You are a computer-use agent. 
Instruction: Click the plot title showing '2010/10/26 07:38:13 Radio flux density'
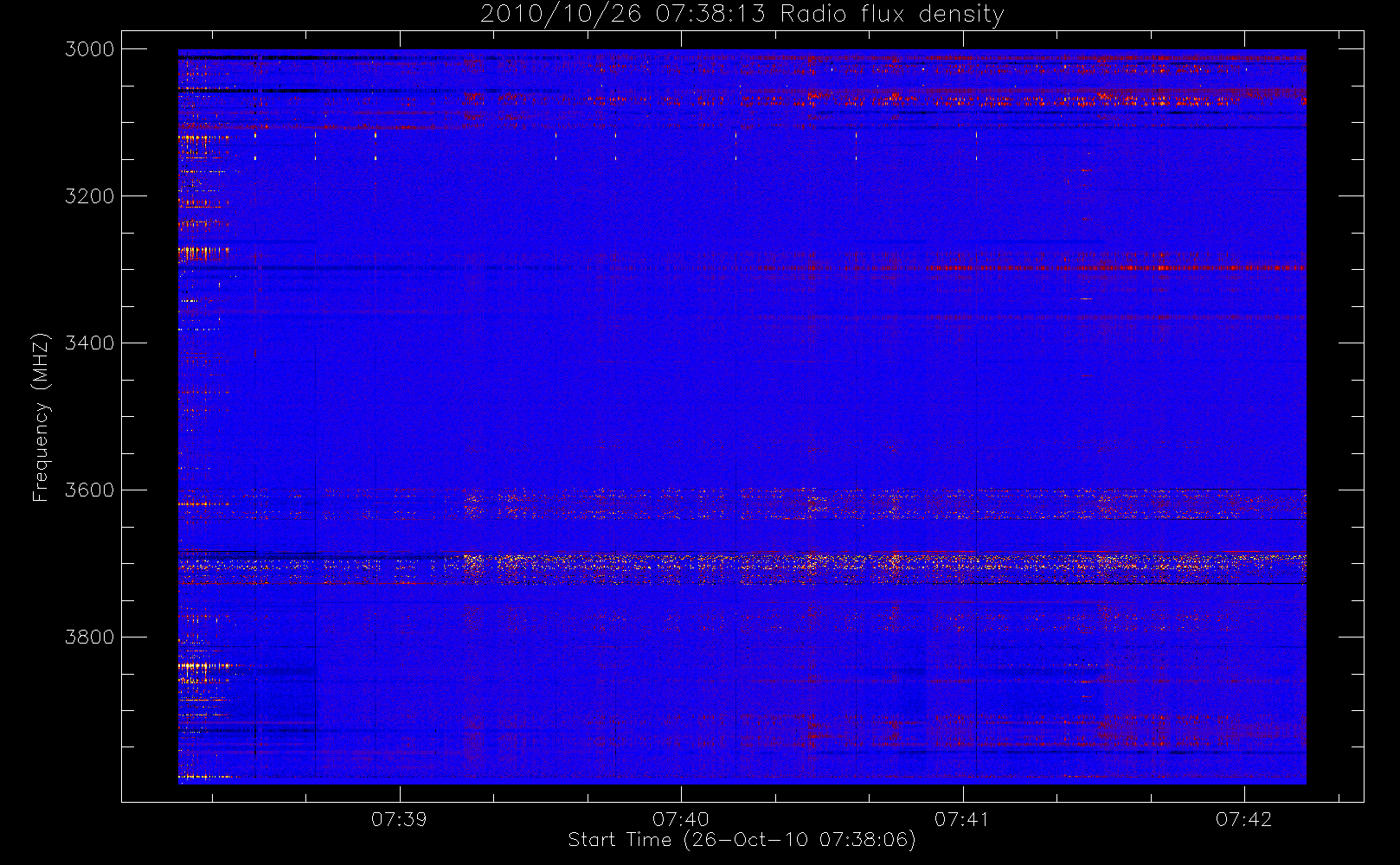point(742,15)
